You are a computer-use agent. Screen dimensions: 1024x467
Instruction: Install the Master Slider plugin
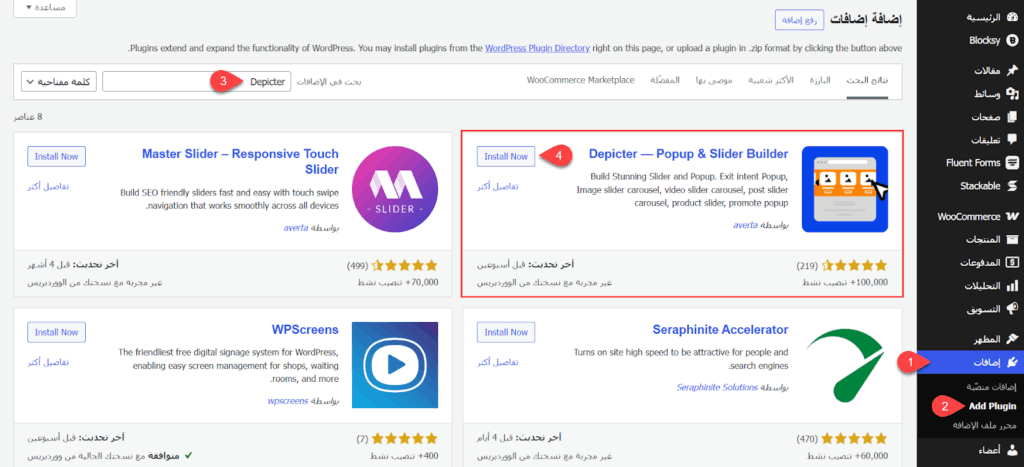56,157
